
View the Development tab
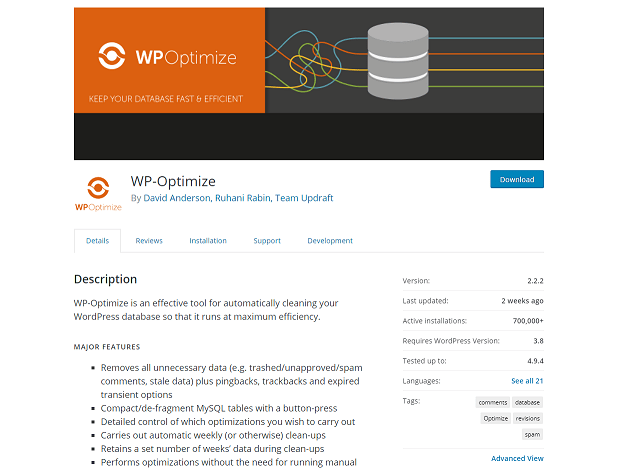[330, 241]
